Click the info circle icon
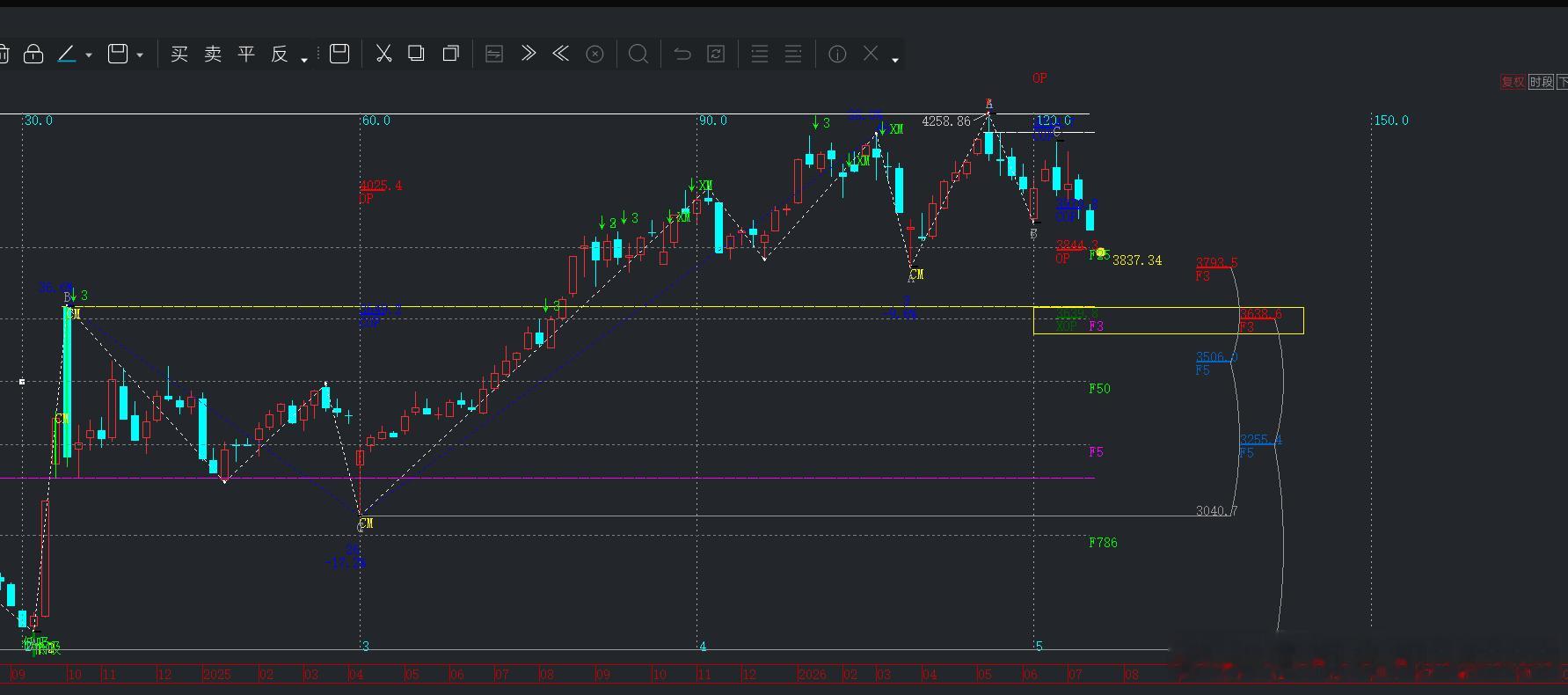The width and height of the screenshot is (1568, 695). pyautogui.click(x=837, y=55)
